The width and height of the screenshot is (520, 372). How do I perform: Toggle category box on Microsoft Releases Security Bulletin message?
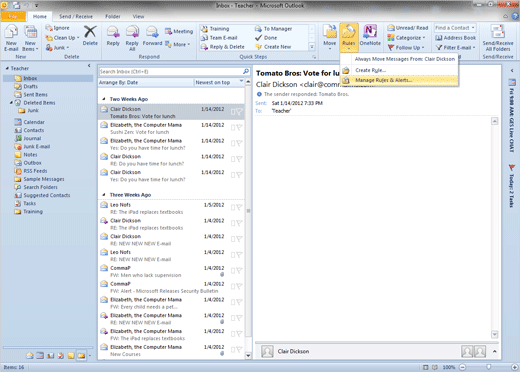pyautogui.click(x=233, y=286)
